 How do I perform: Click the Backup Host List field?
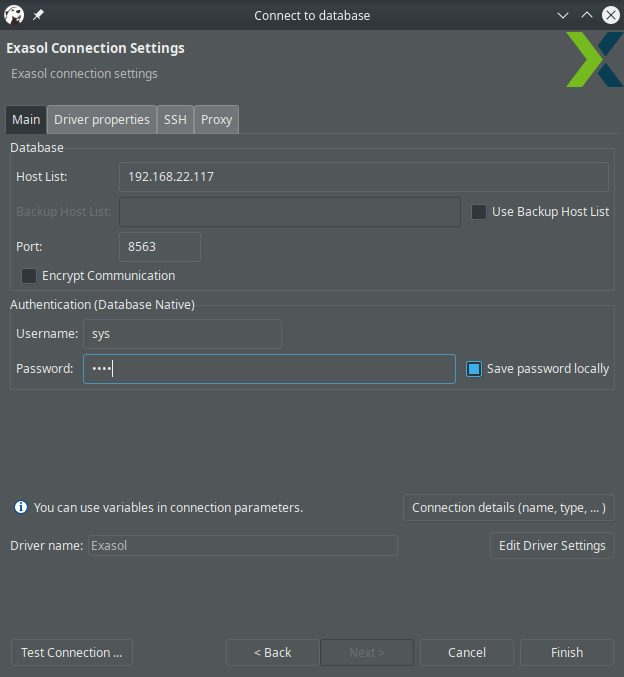290,212
